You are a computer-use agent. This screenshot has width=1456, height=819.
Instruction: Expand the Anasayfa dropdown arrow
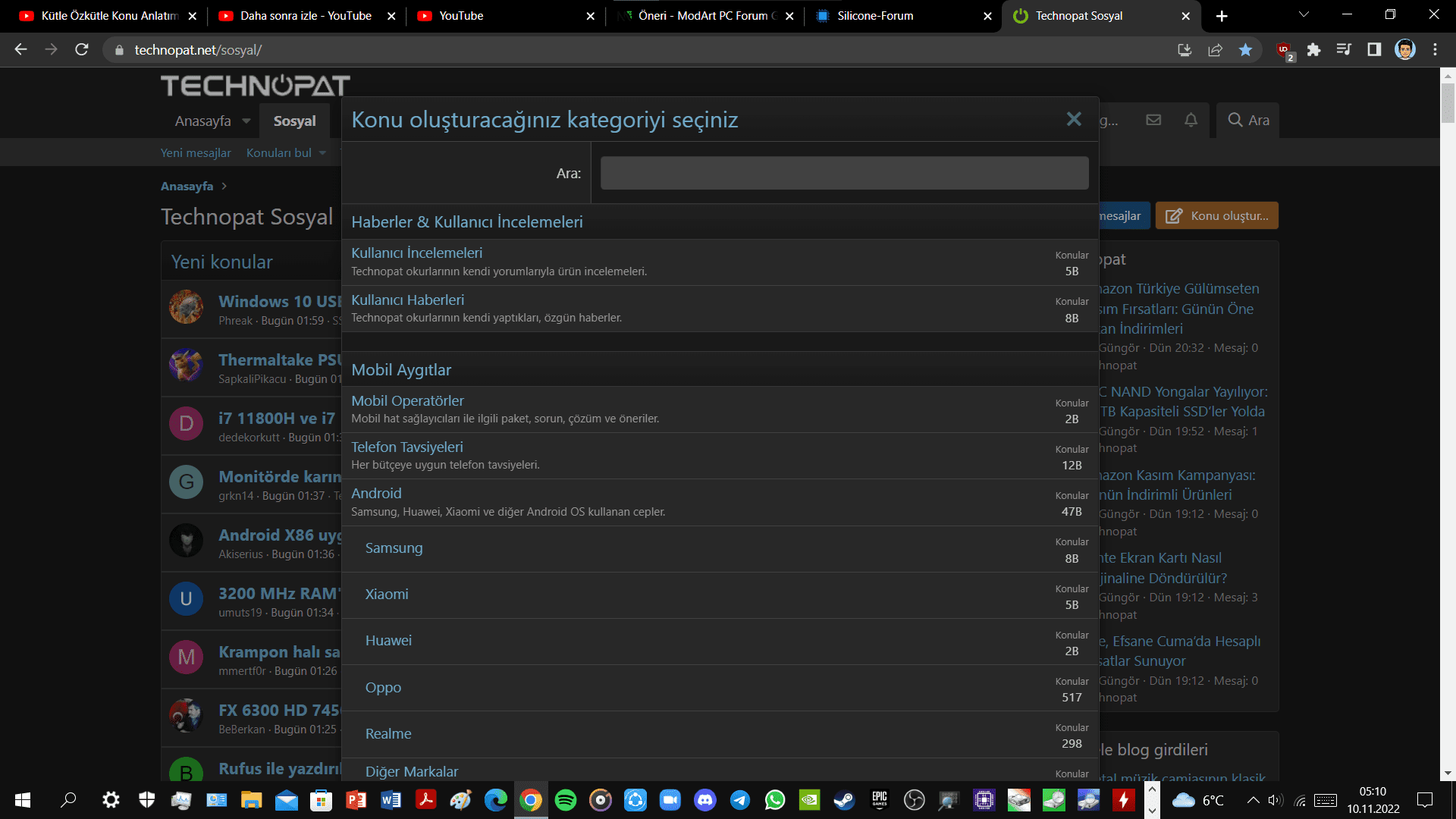pyautogui.click(x=246, y=121)
